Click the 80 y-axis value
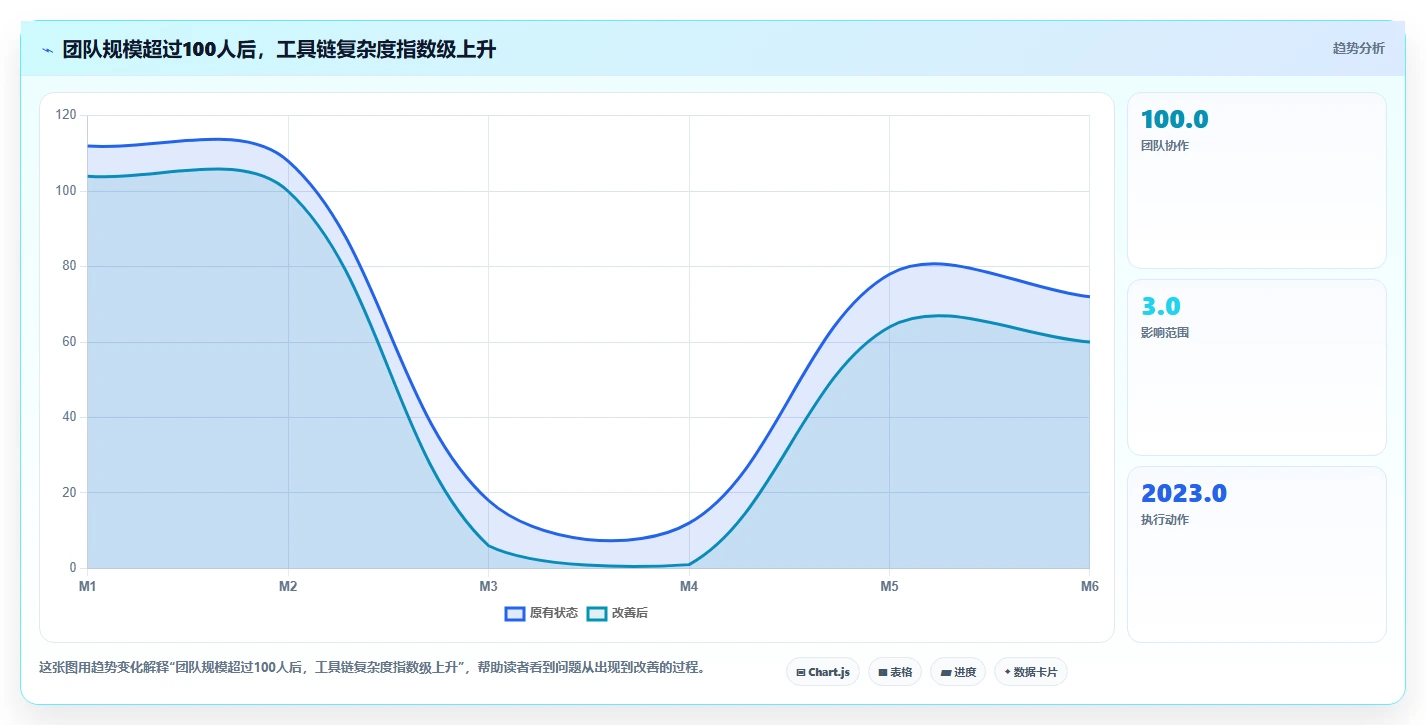 point(70,266)
